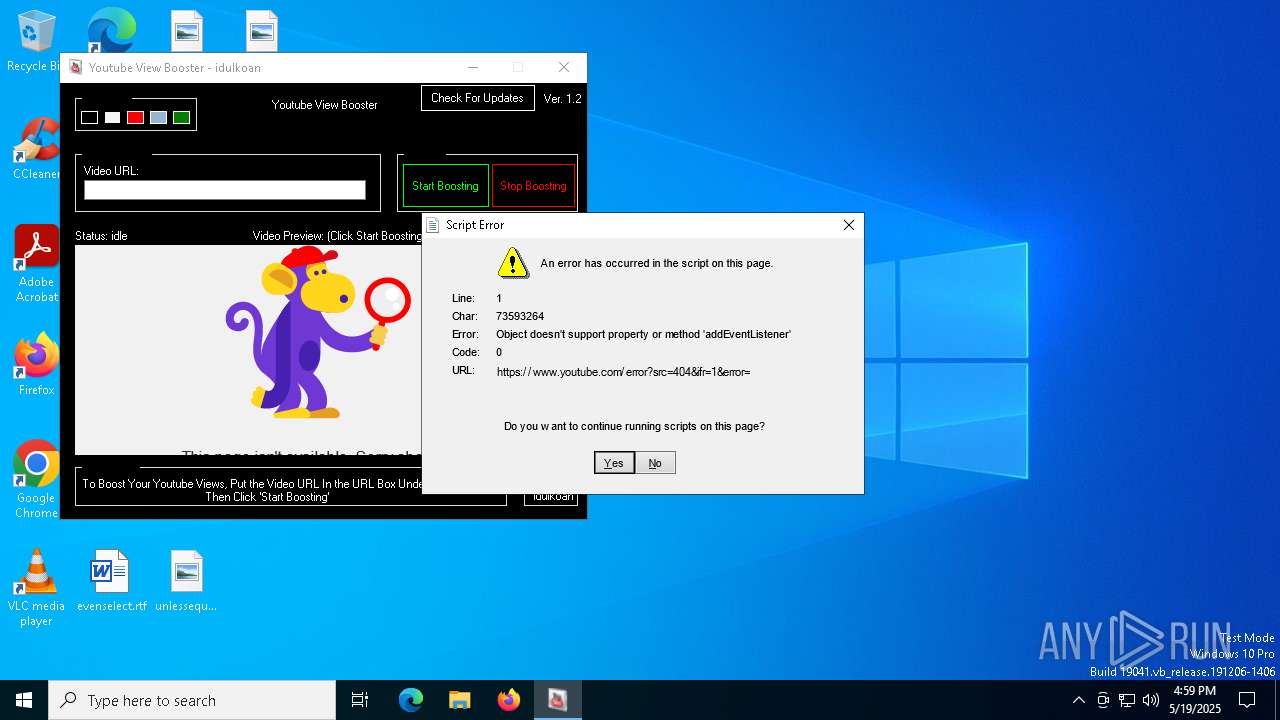Close the Youtube View Booster window
This screenshot has height=720, width=1280.
564,68
